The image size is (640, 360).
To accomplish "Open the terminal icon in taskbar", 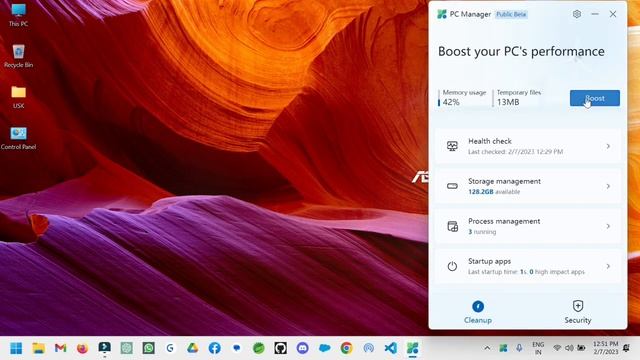I will 104,348.
